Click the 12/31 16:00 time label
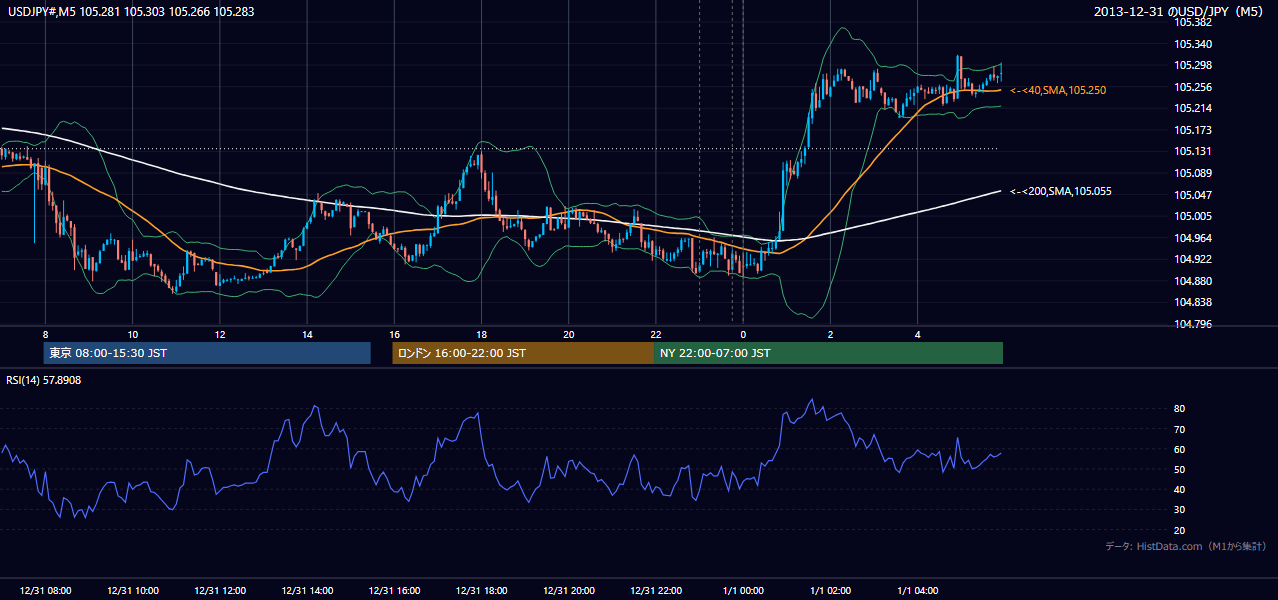 [x=394, y=590]
